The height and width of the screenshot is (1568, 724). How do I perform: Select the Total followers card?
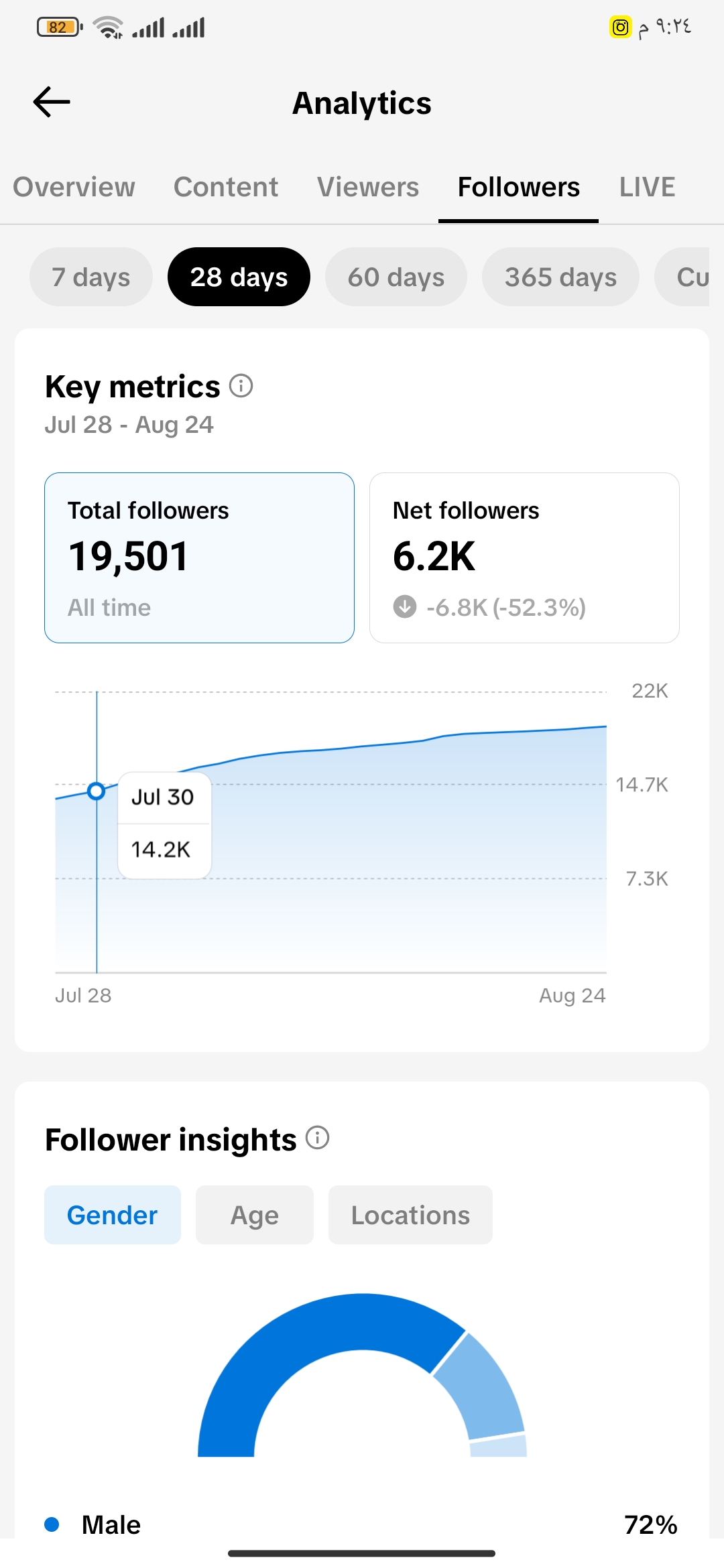(199, 558)
